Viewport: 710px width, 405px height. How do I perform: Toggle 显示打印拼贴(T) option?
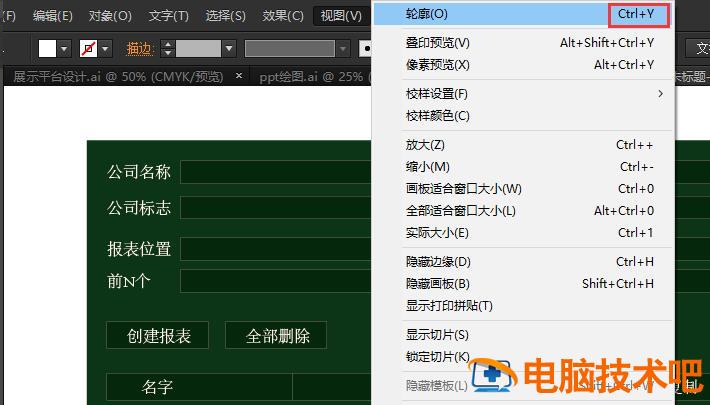tap(449, 306)
